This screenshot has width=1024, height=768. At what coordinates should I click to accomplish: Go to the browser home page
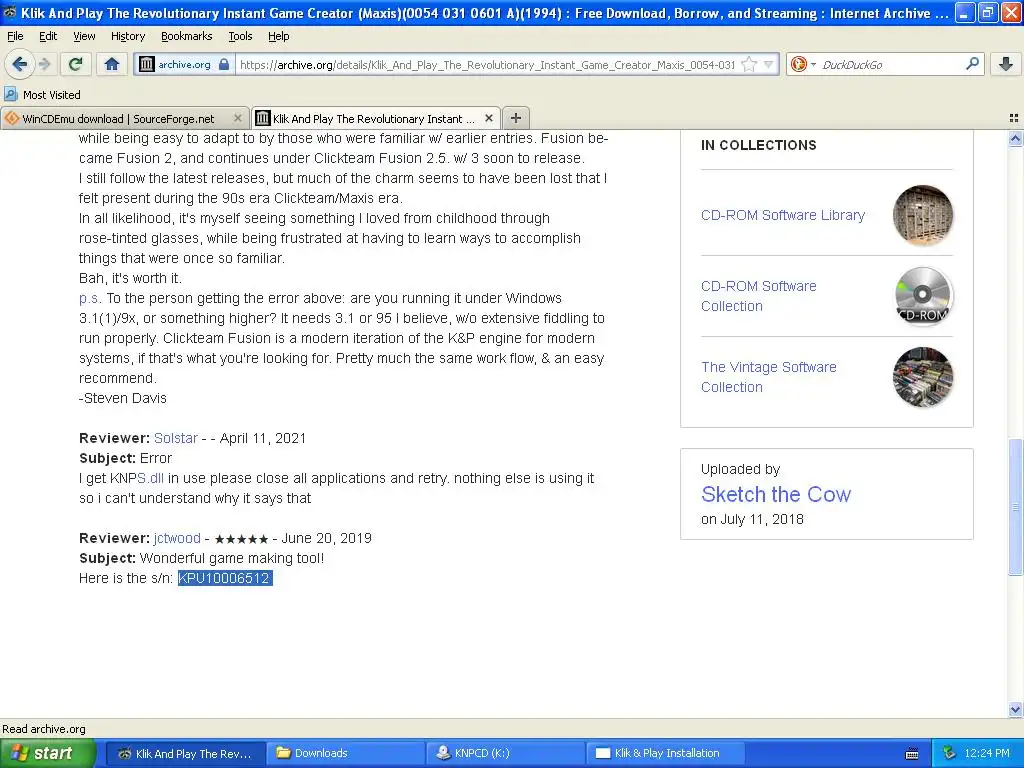coord(112,64)
